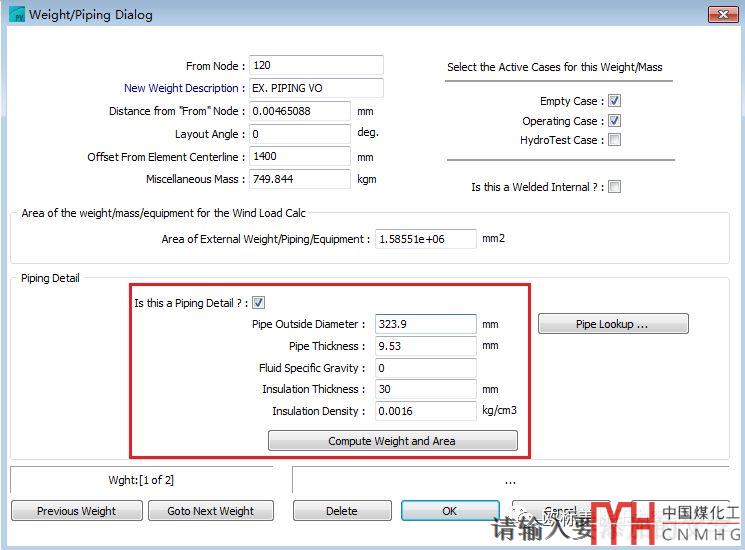Open the Pipe Lookup dialog

click(x=612, y=324)
